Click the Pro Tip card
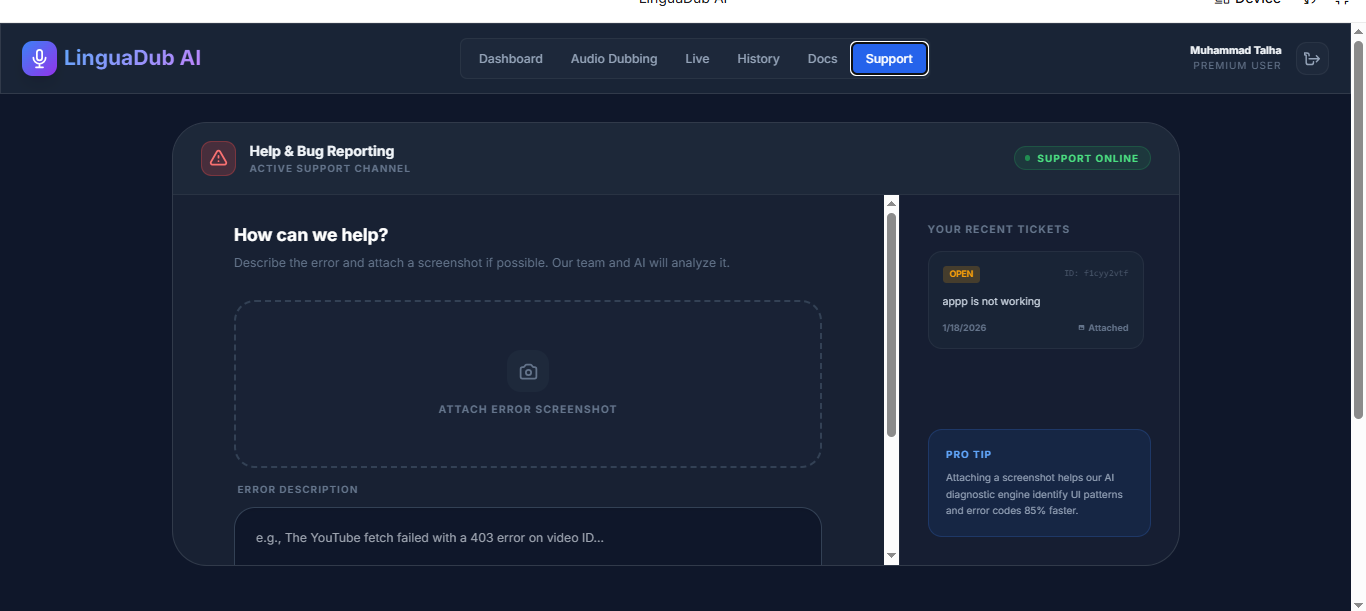 pyautogui.click(x=1039, y=483)
